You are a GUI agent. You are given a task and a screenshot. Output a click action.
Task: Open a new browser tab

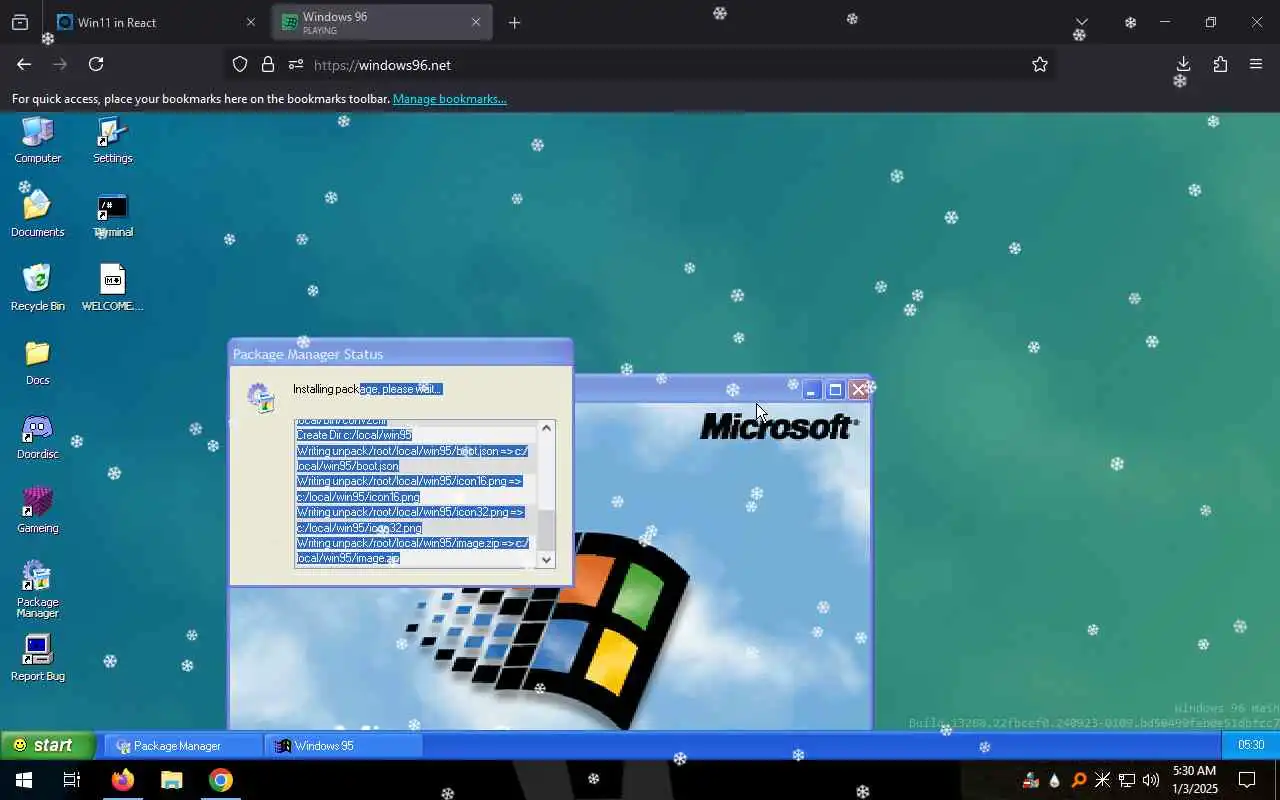point(514,22)
